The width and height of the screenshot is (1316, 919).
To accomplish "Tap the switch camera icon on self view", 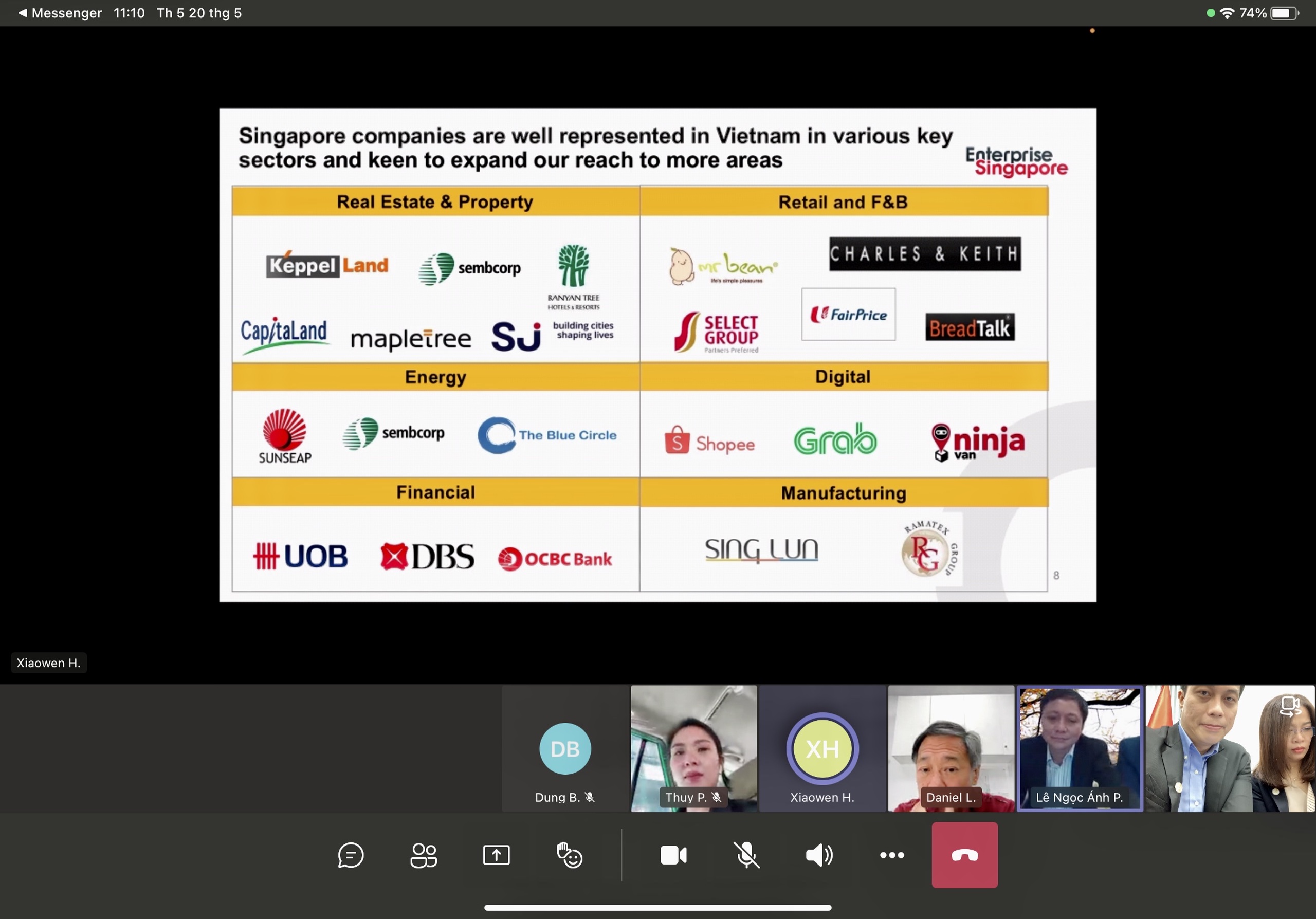I will coord(1290,706).
